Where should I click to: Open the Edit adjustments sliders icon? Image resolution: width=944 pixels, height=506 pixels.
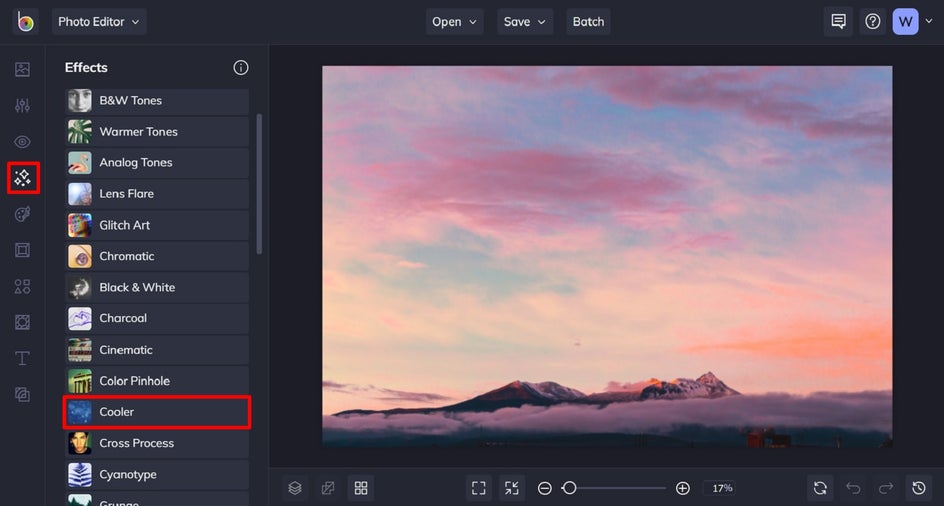[x=22, y=106]
